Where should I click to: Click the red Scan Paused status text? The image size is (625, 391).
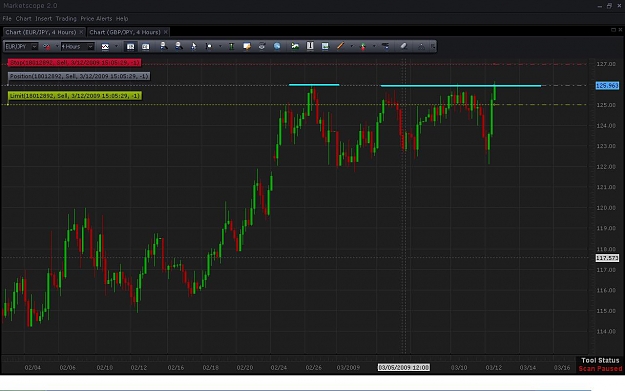pyautogui.click(x=600, y=369)
